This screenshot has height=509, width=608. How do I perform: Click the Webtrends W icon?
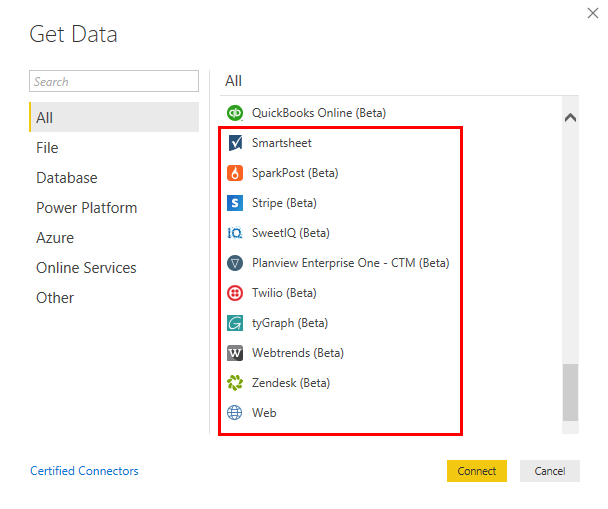235,353
